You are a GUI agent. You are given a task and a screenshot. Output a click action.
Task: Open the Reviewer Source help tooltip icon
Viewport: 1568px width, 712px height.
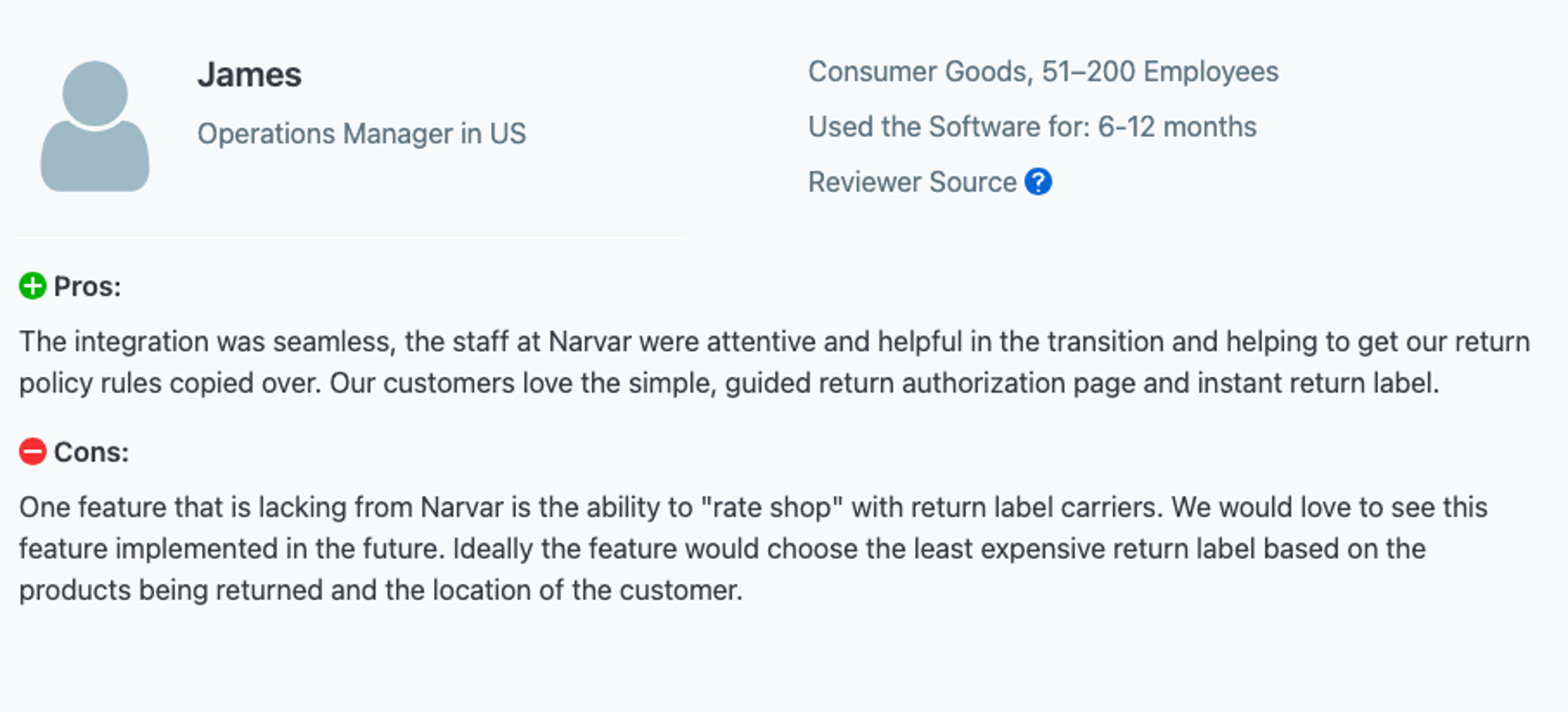[x=1038, y=181]
